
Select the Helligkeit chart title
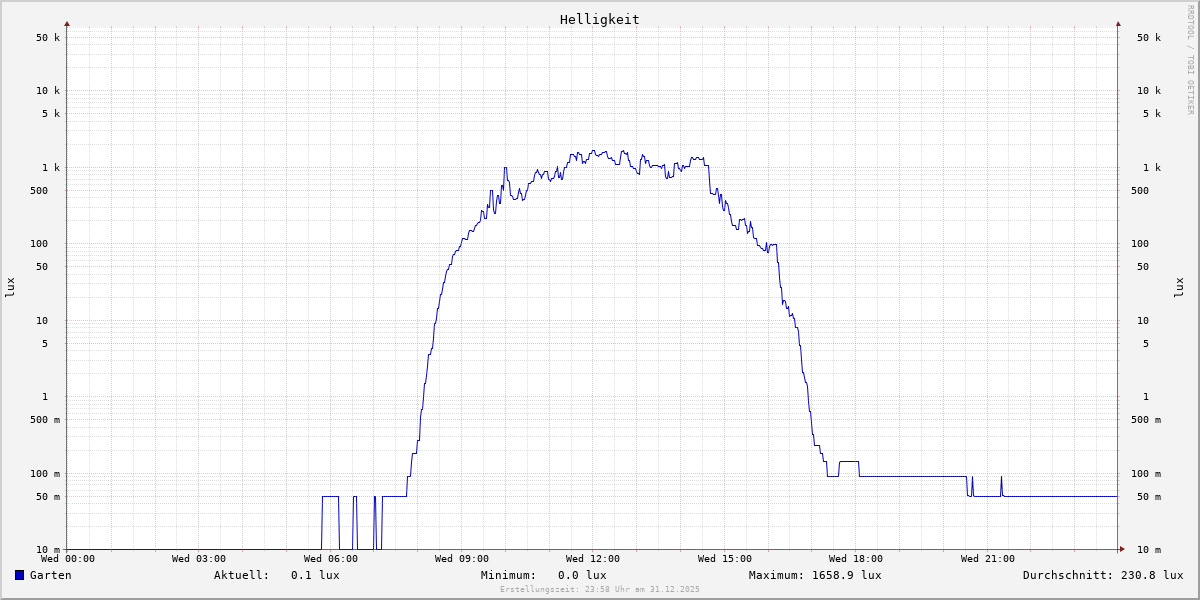point(599,19)
